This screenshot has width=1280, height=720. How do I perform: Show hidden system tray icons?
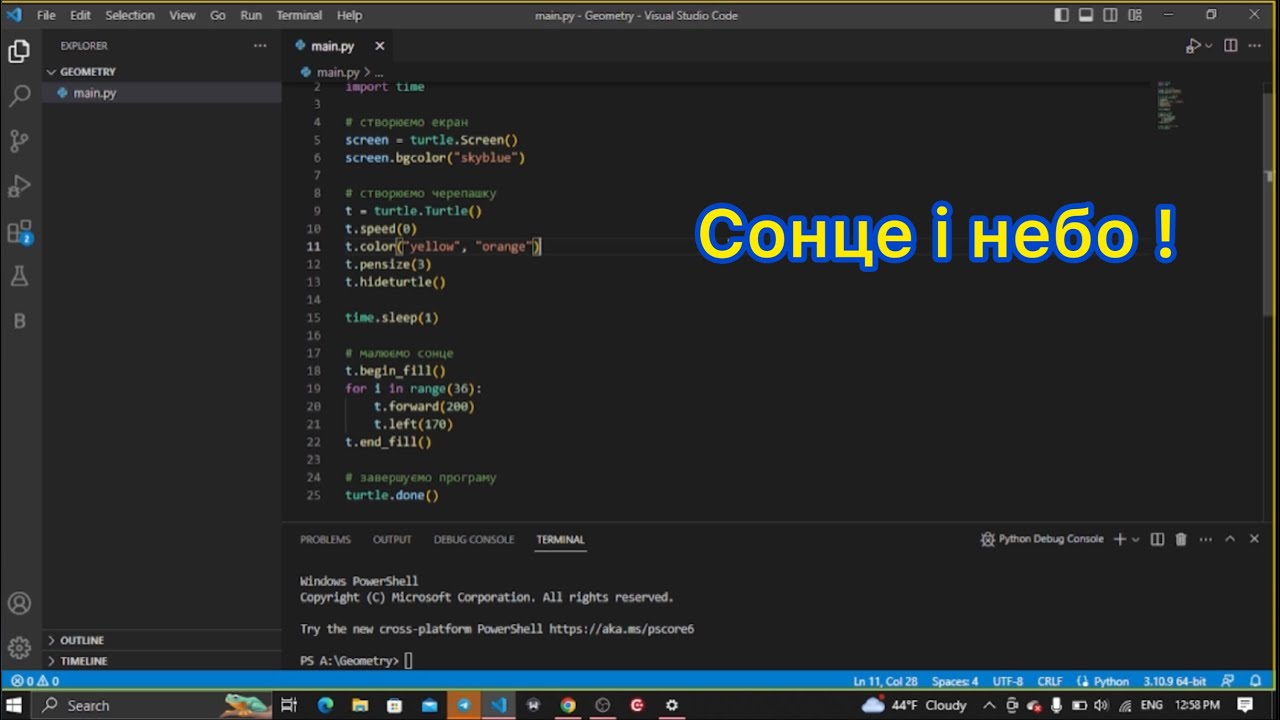[x=989, y=705]
